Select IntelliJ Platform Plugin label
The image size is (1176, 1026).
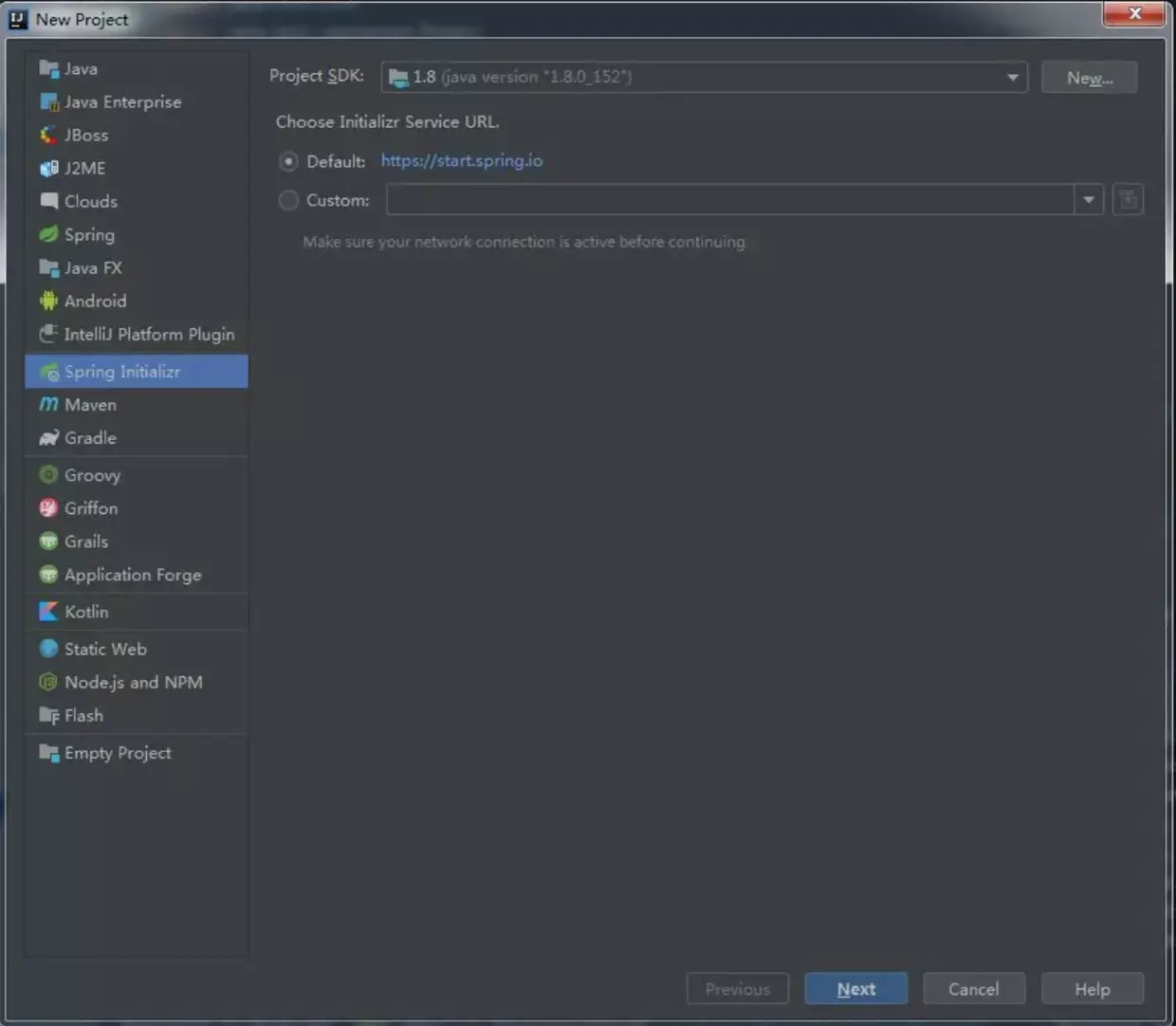[x=149, y=334]
